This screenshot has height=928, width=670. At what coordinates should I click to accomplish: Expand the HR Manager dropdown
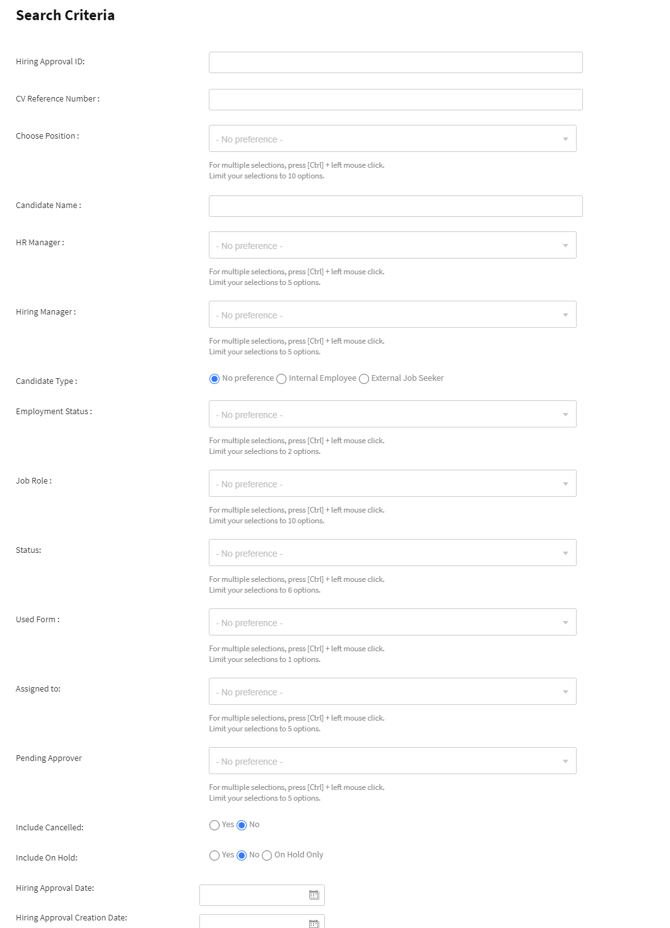click(392, 245)
